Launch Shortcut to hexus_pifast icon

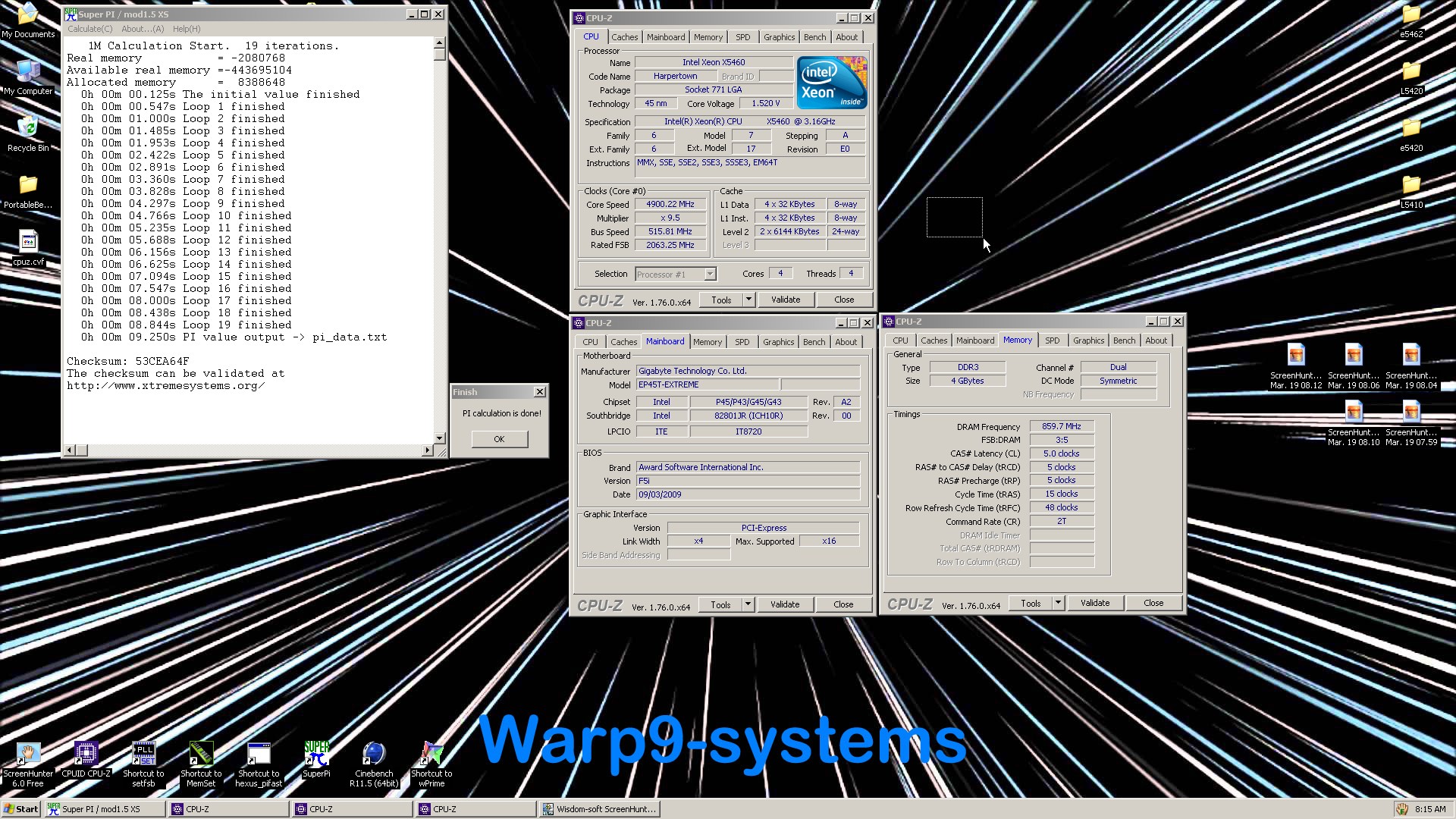[259, 764]
